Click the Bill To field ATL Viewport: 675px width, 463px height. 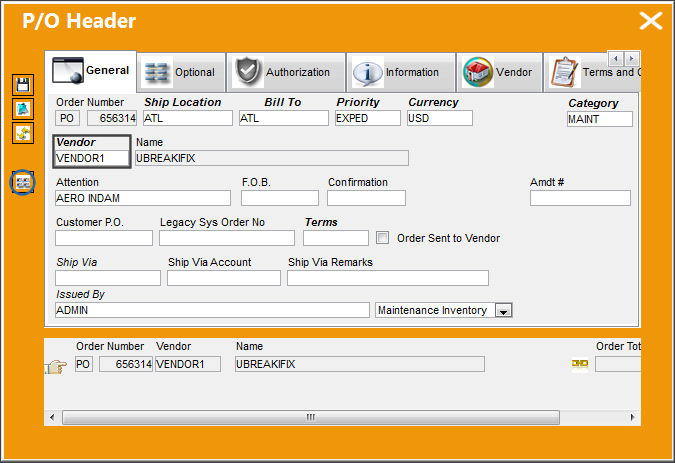pos(284,118)
